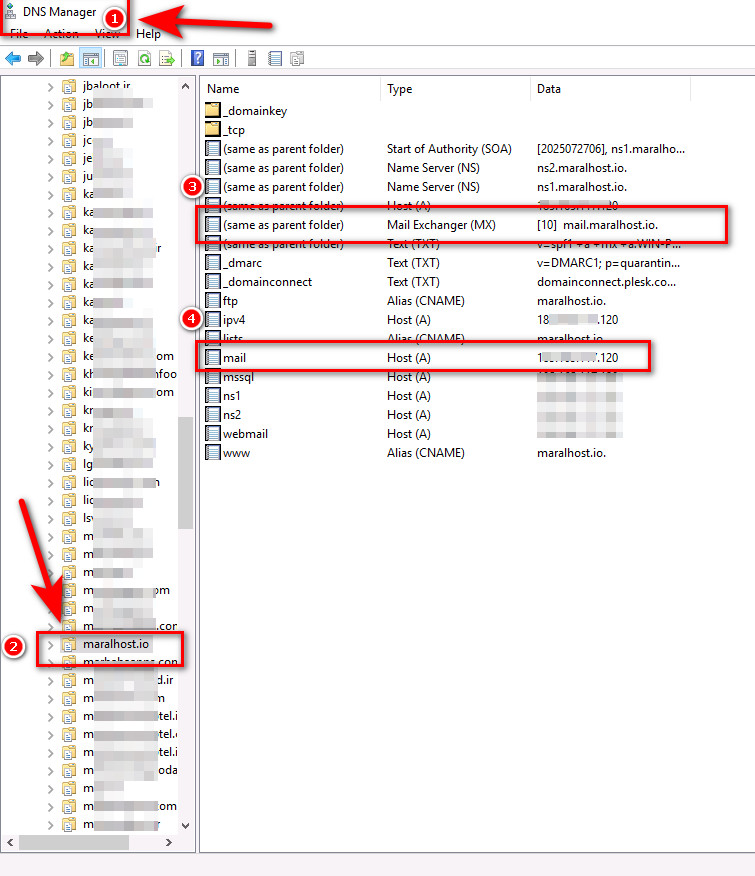Click the Refresh toolbar icon
This screenshot has height=876, width=755.
tap(144, 59)
